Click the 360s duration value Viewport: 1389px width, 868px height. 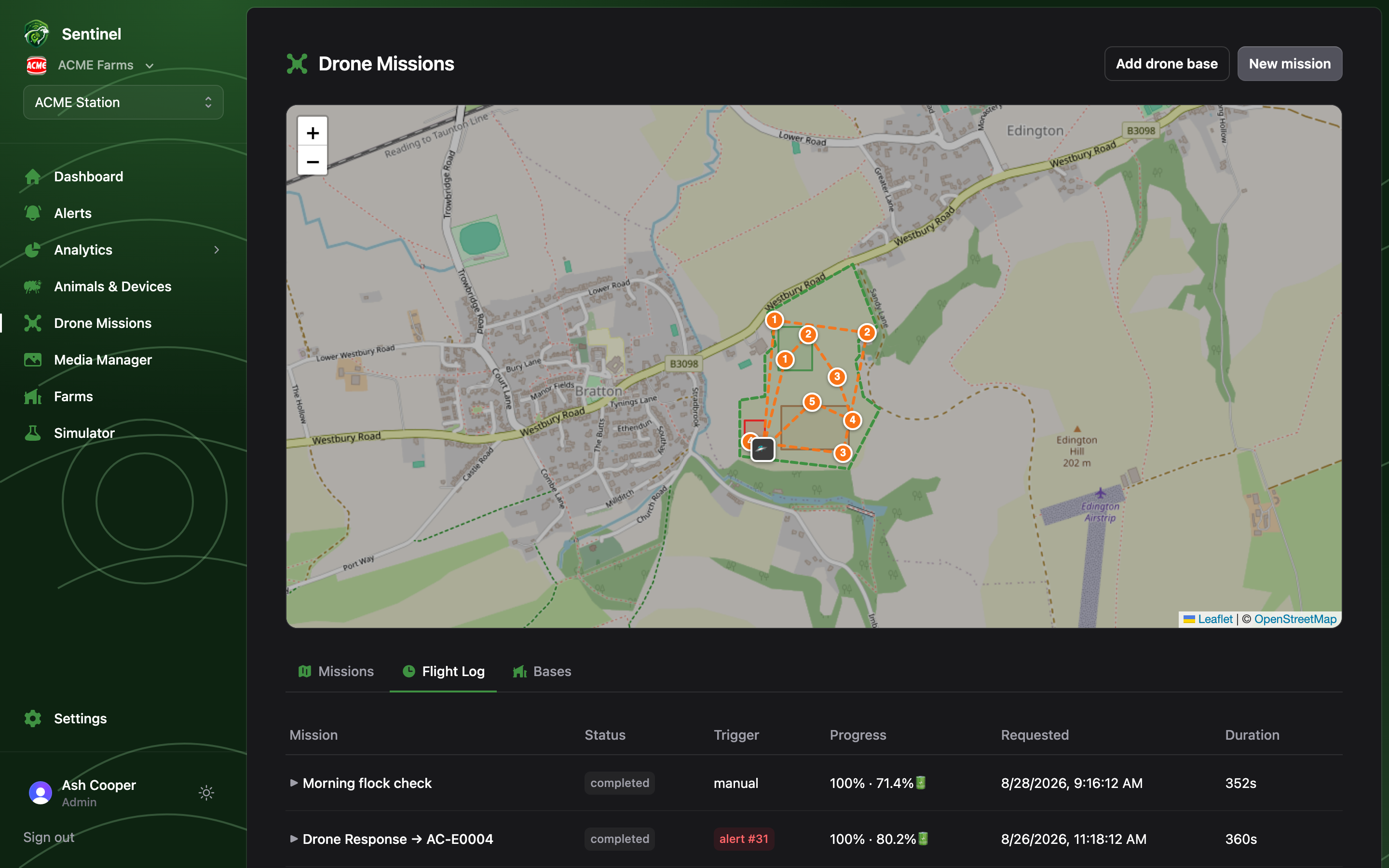tap(1240, 839)
